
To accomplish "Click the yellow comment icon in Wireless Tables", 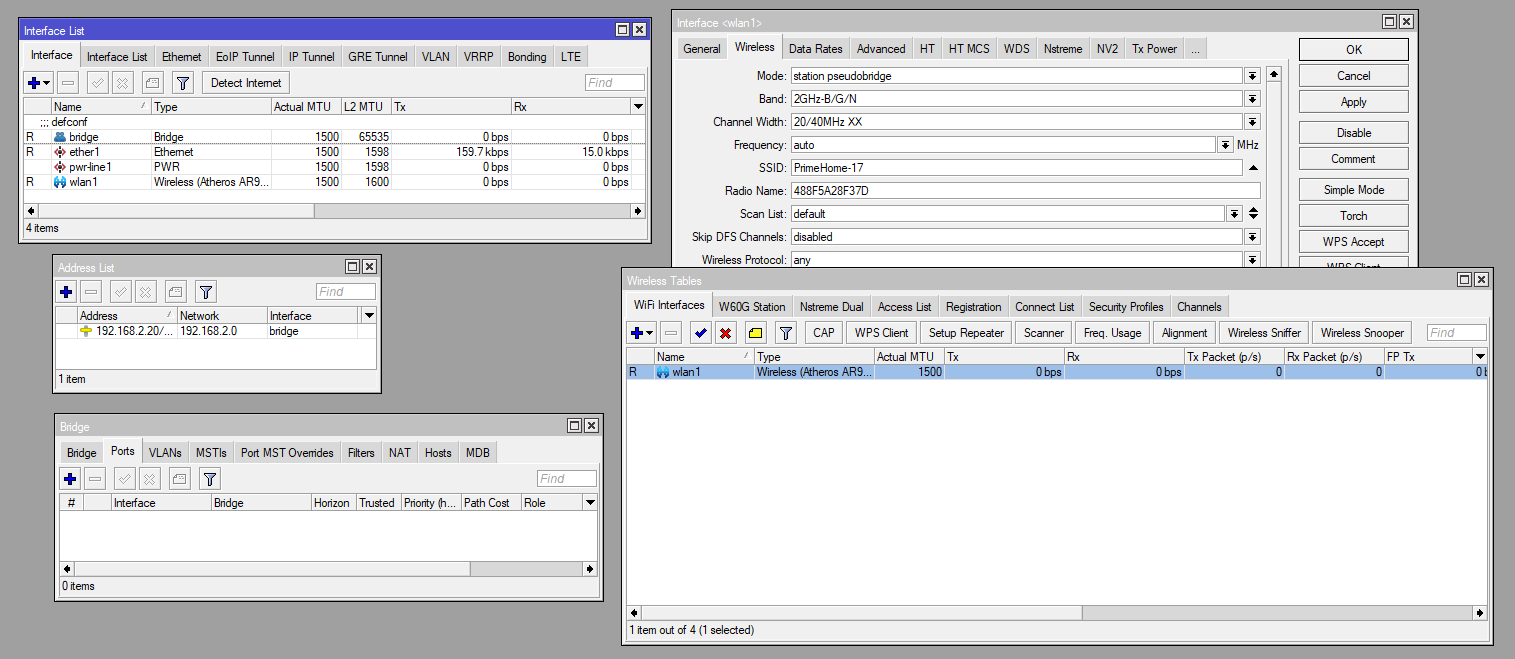I will click(755, 333).
